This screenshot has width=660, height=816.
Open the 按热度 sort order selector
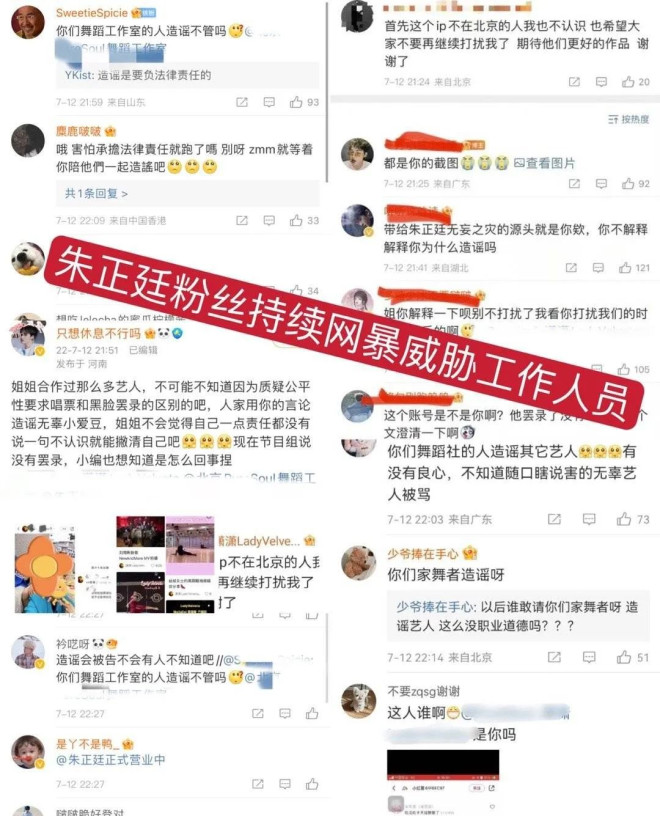629,119
